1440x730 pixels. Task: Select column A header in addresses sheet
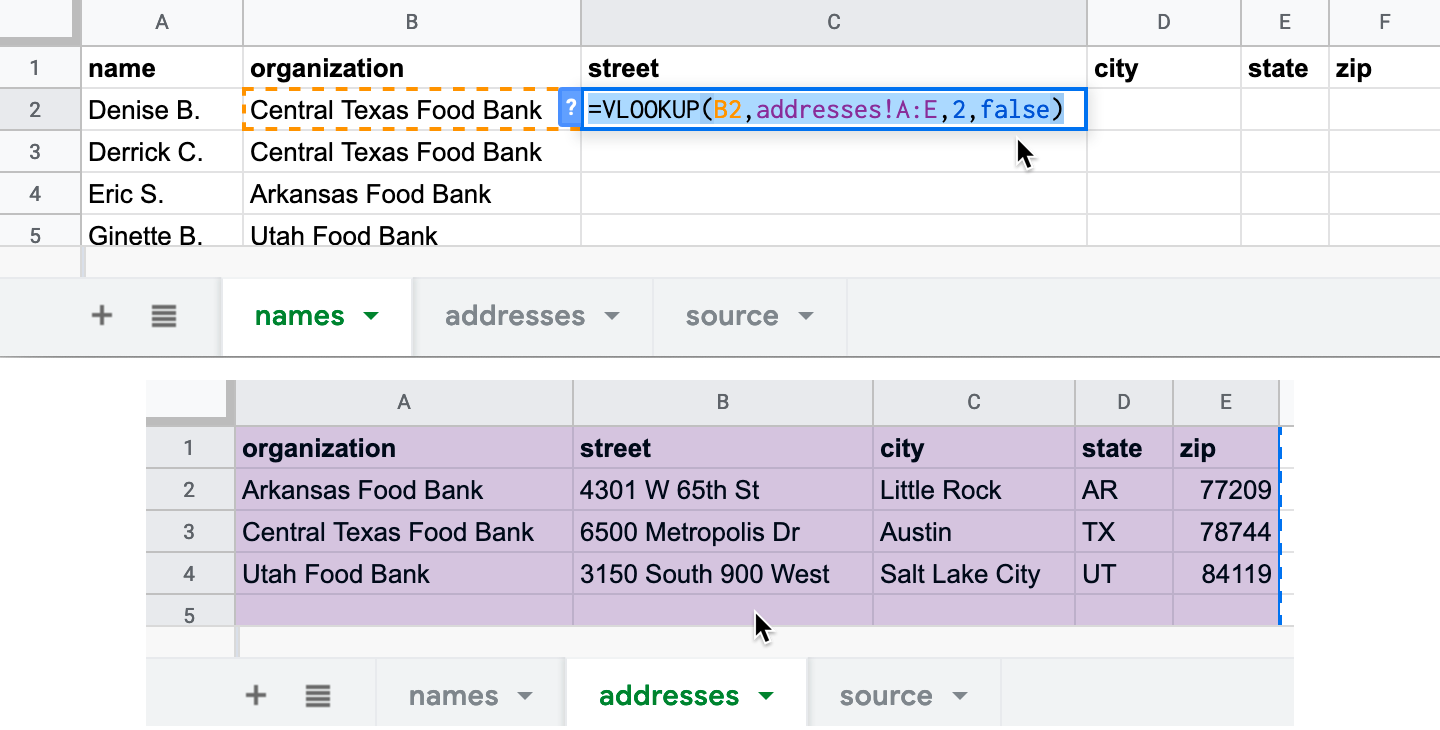[403, 402]
